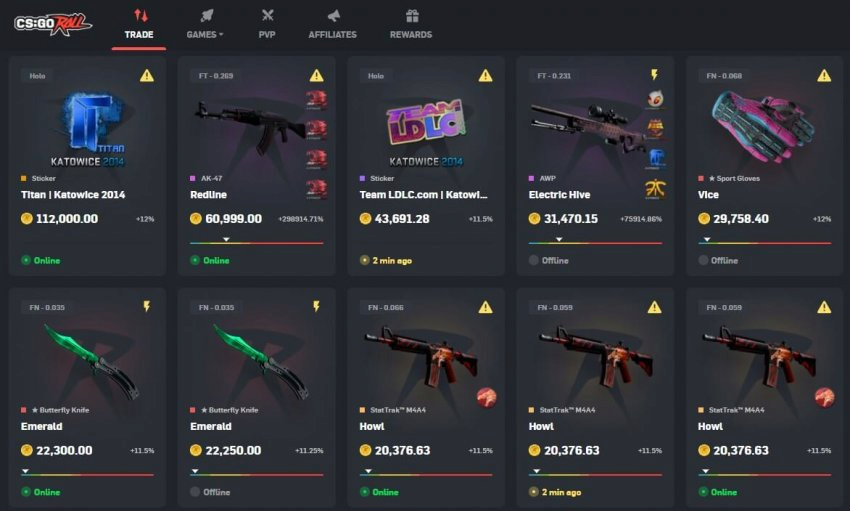Click the CS:GO Roll logo

tap(53, 24)
